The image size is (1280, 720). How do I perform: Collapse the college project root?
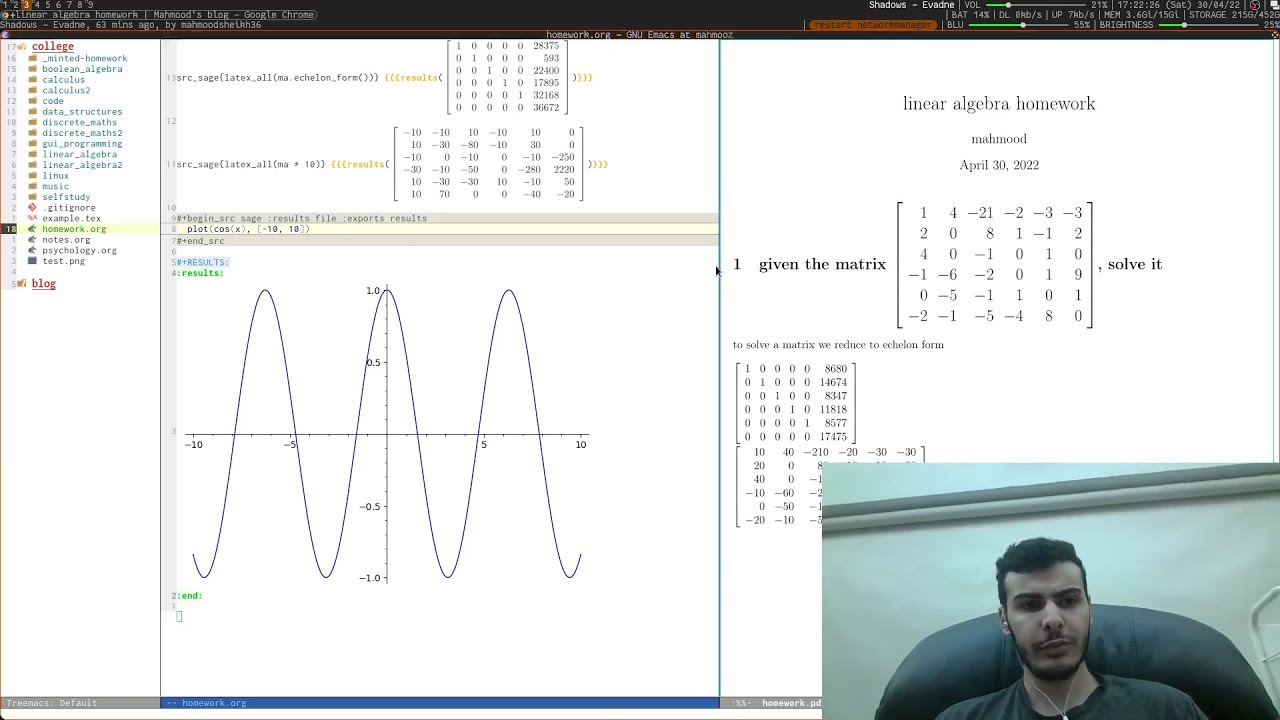(52, 46)
